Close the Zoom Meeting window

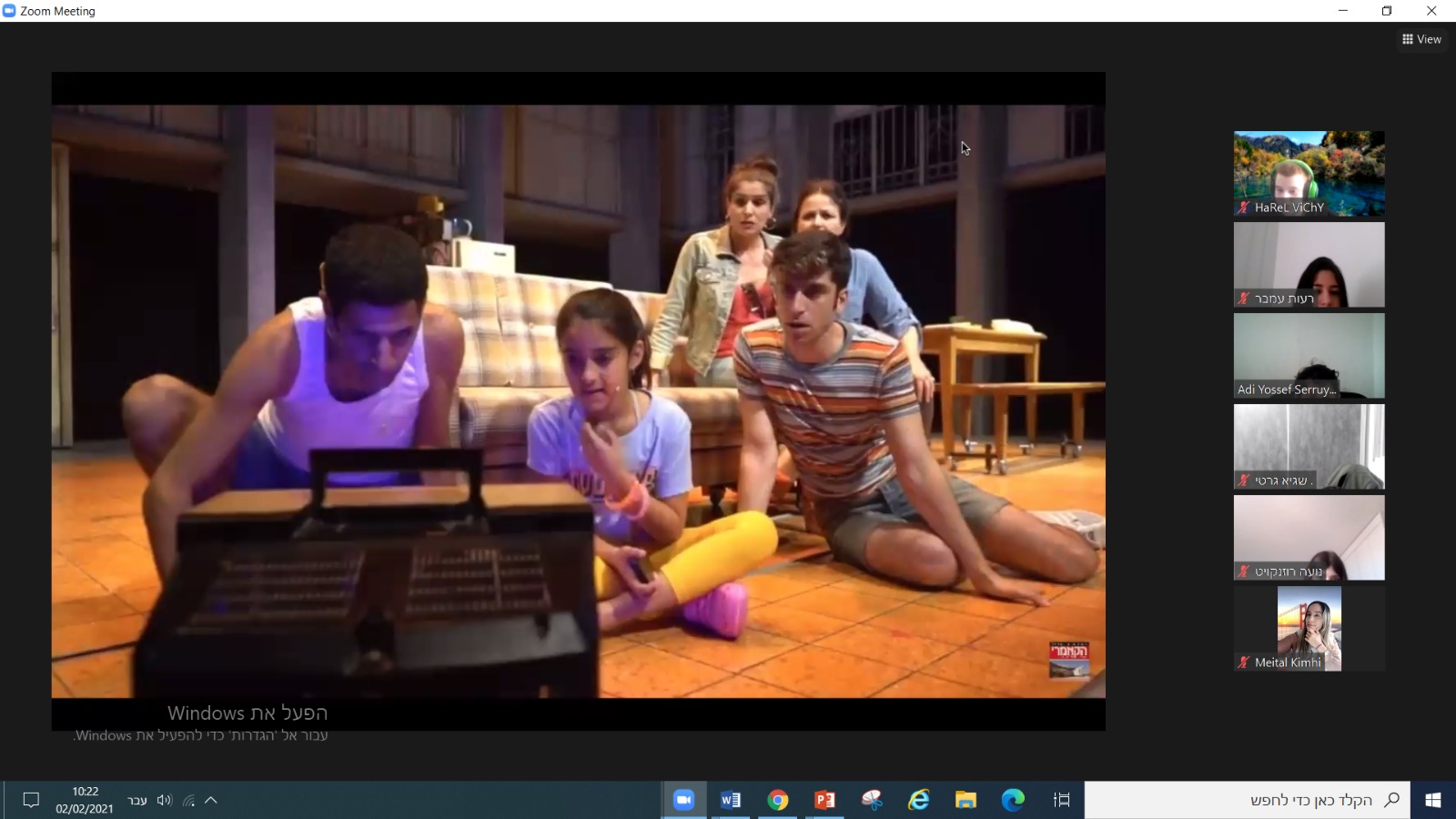[x=1431, y=11]
